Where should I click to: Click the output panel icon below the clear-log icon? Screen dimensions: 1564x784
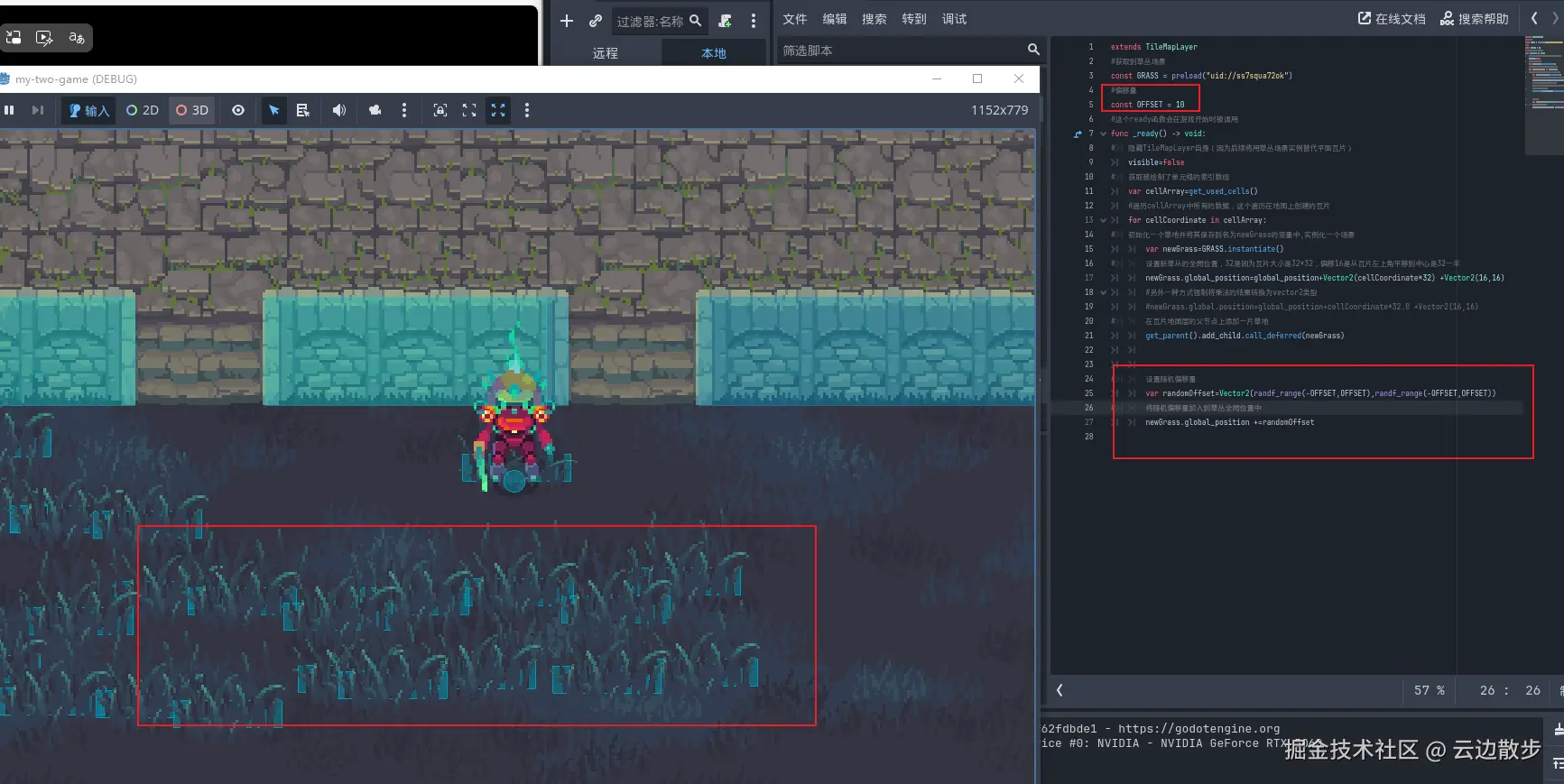1559,764
